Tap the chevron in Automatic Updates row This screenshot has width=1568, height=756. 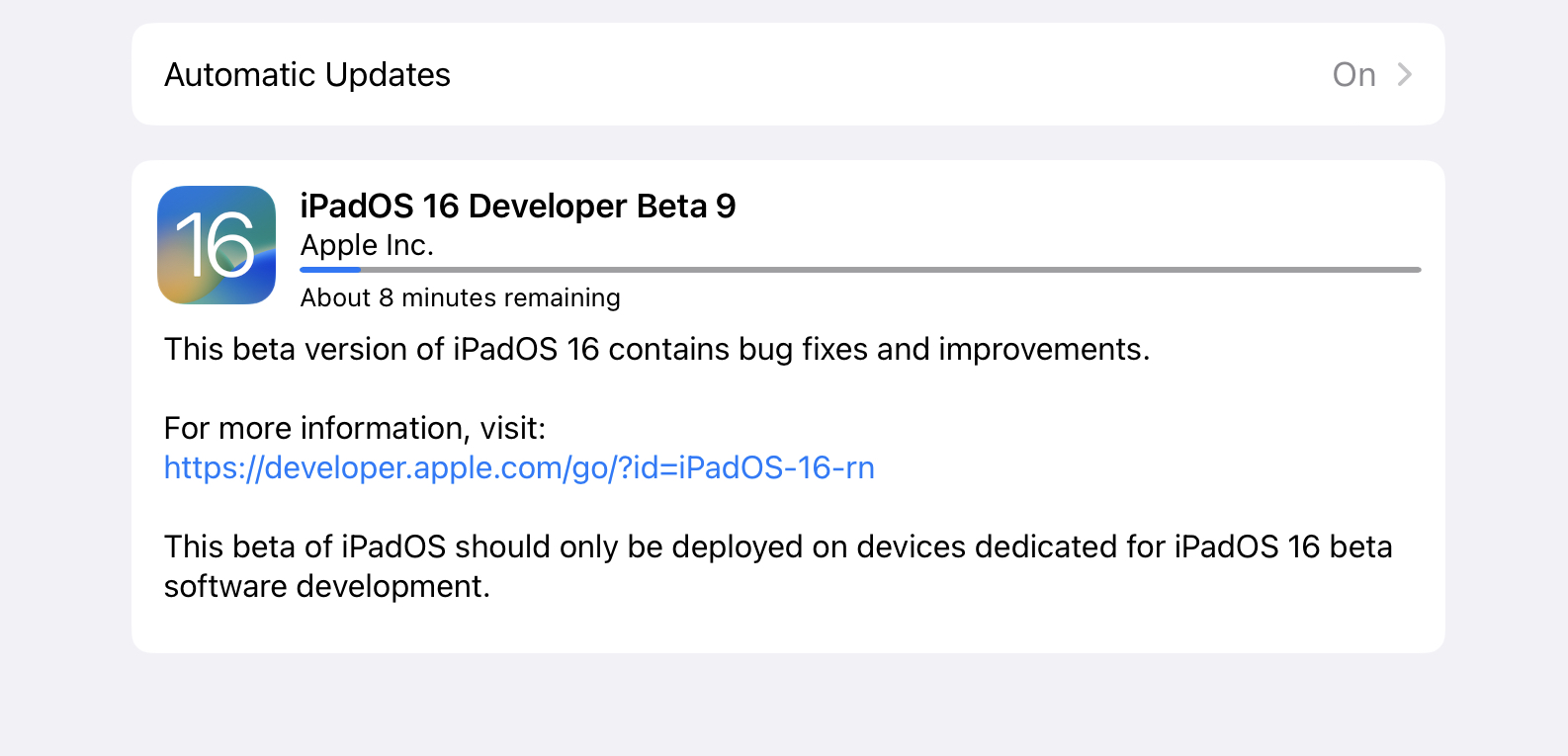click(1404, 74)
